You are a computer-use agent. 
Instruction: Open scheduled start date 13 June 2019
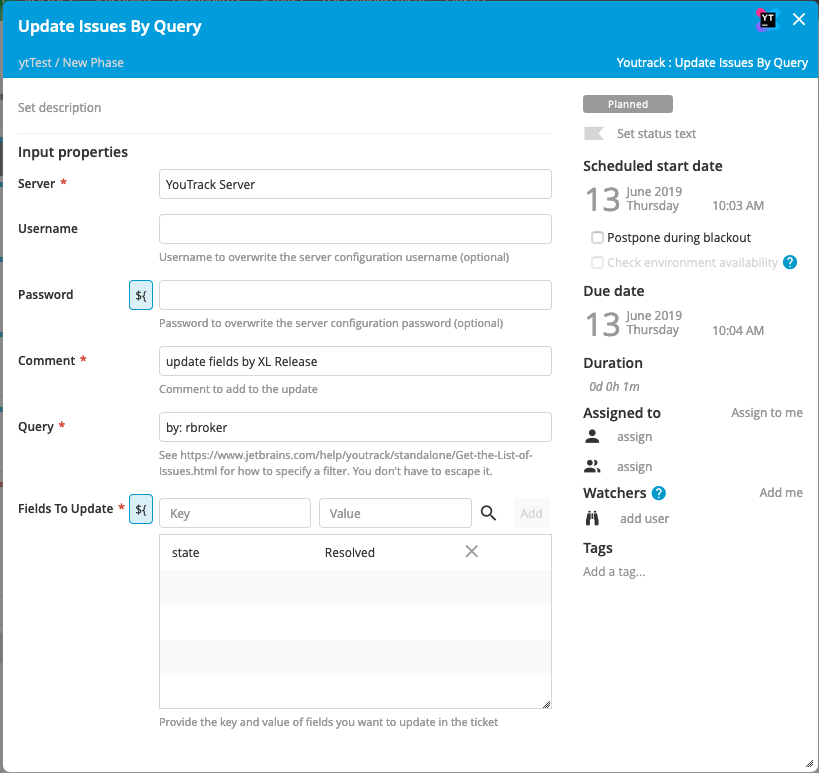634,199
